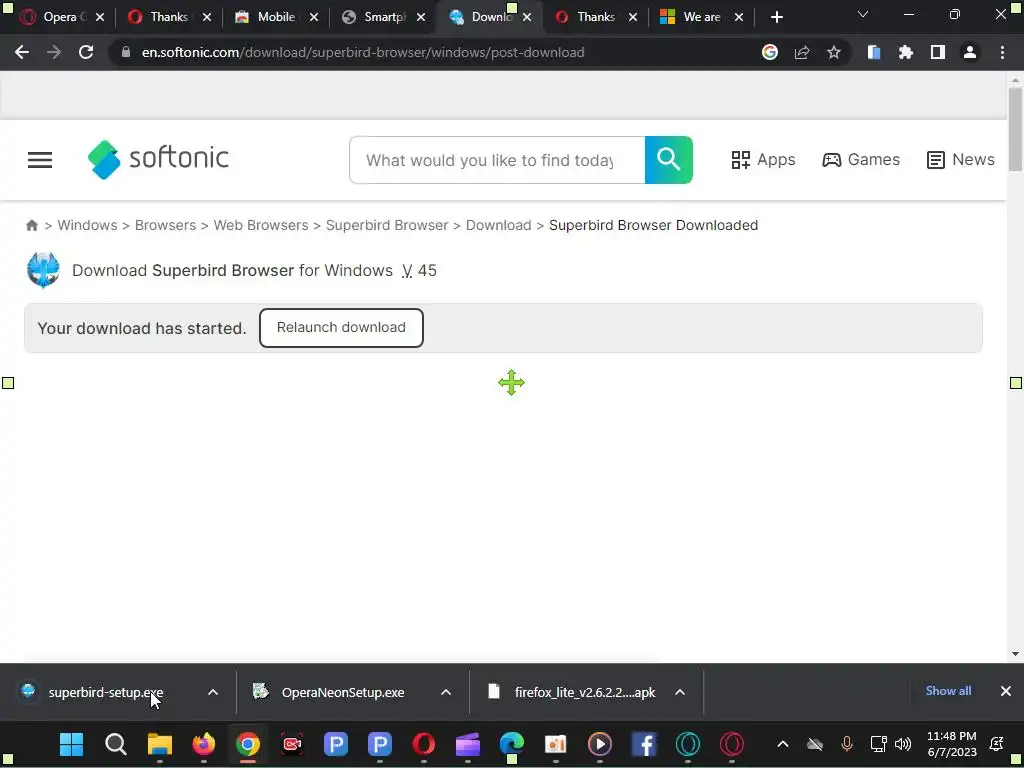Click Superbird Browser breadcrumb link
Image resolution: width=1024 pixels, height=768 pixels.
(x=387, y=225)
